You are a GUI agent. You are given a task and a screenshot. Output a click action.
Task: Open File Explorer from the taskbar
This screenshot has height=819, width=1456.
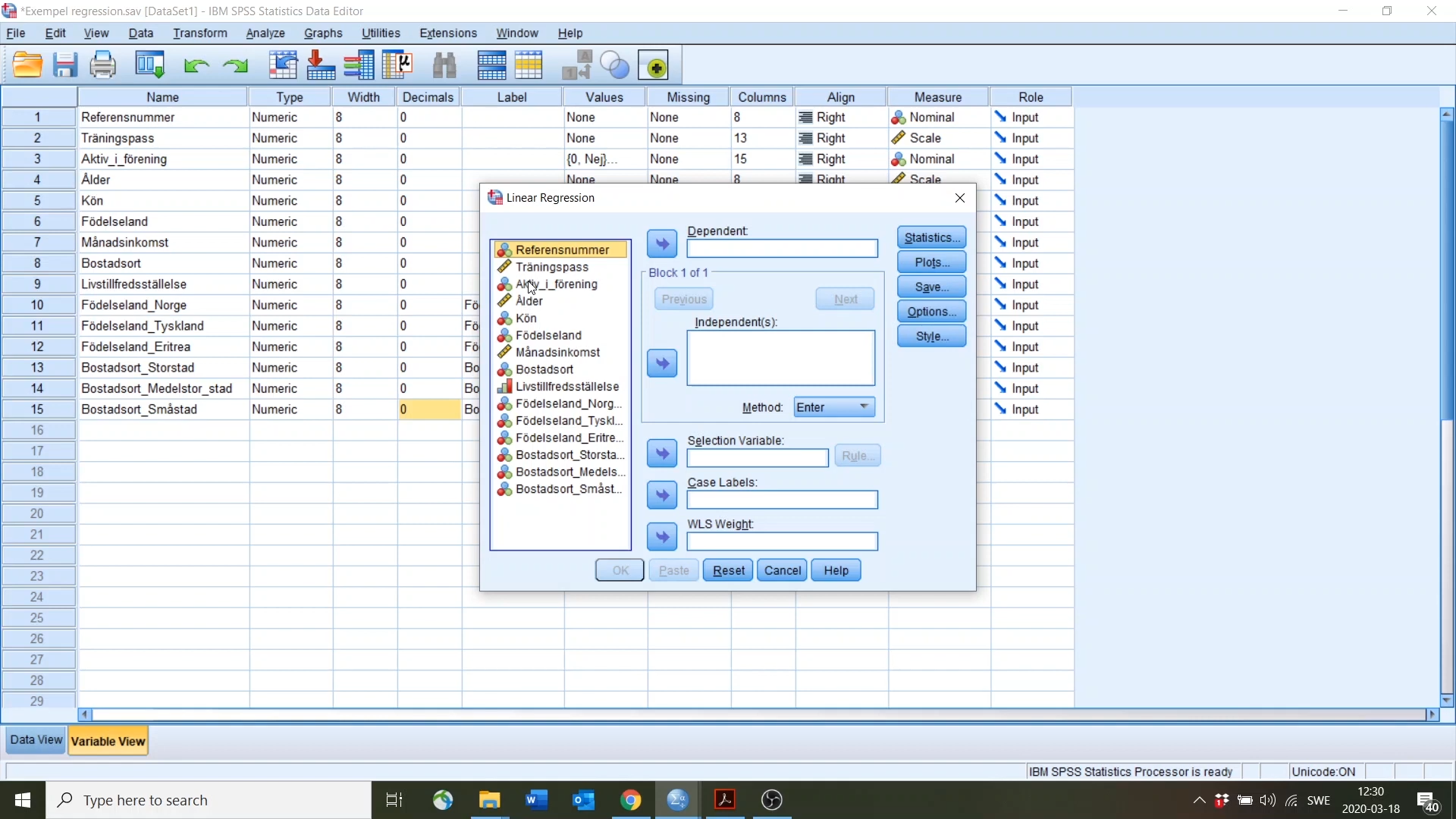[x=489, y=800]
